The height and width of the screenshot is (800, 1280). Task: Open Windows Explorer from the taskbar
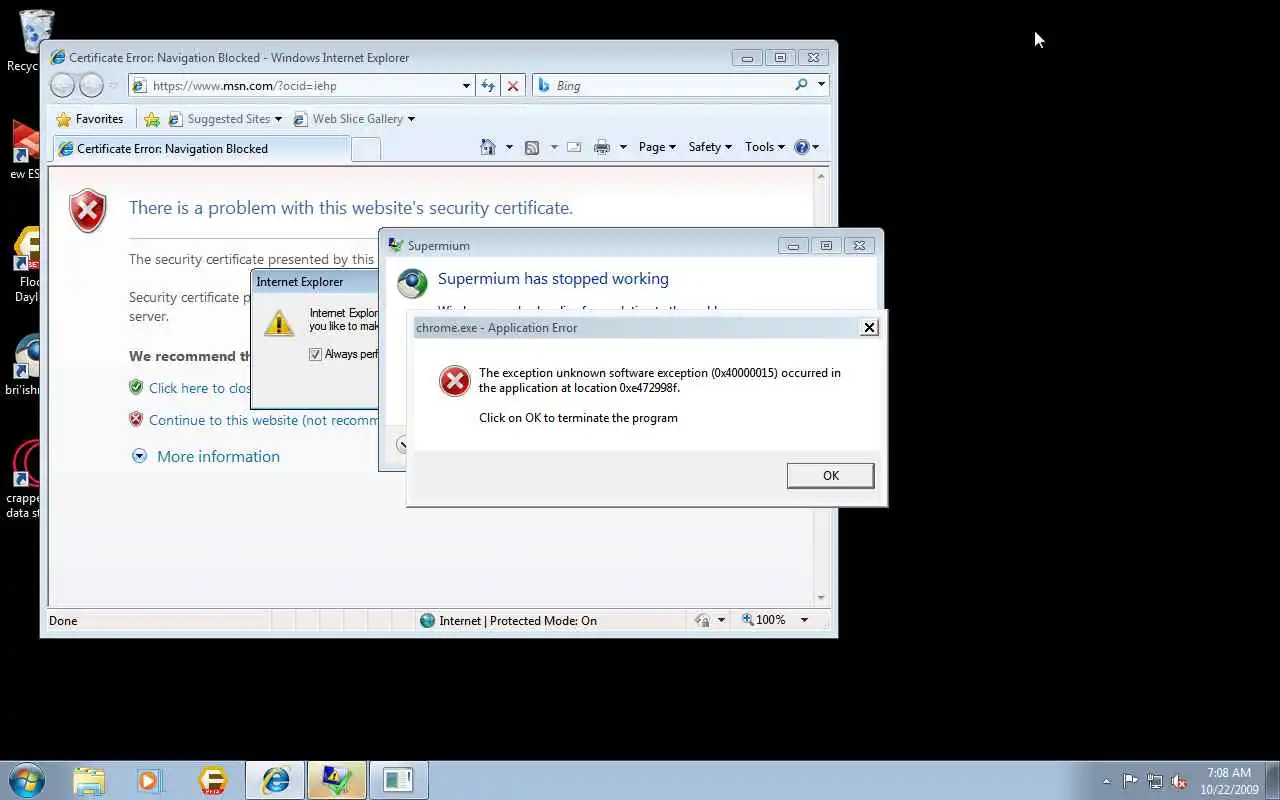click(x=89, y=780)
